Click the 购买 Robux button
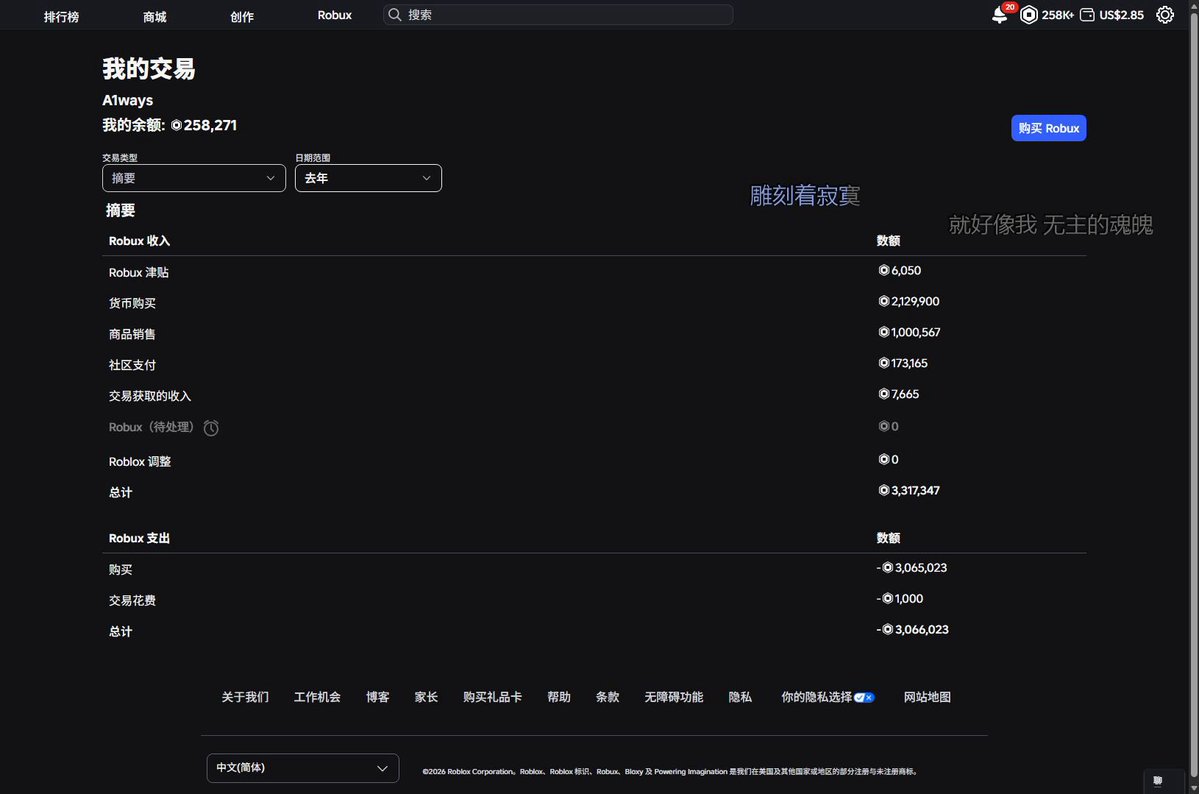Viewport: 1199px width, 794px height. click(x=1048, y=129)
